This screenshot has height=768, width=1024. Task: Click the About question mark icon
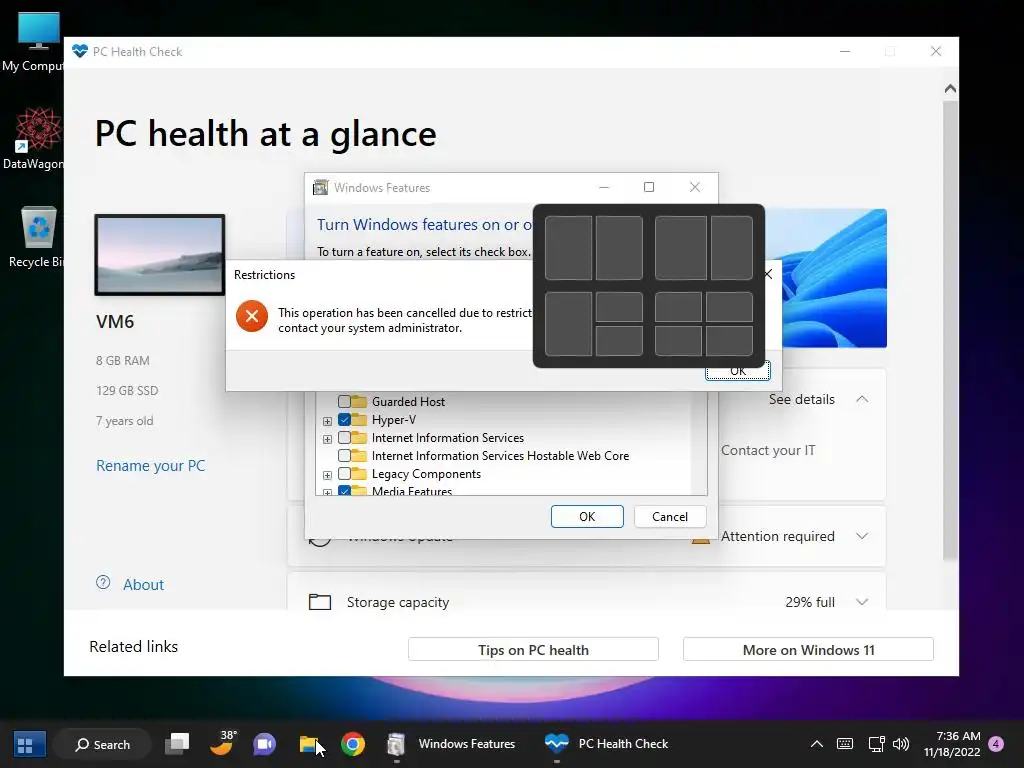point(103,583)
